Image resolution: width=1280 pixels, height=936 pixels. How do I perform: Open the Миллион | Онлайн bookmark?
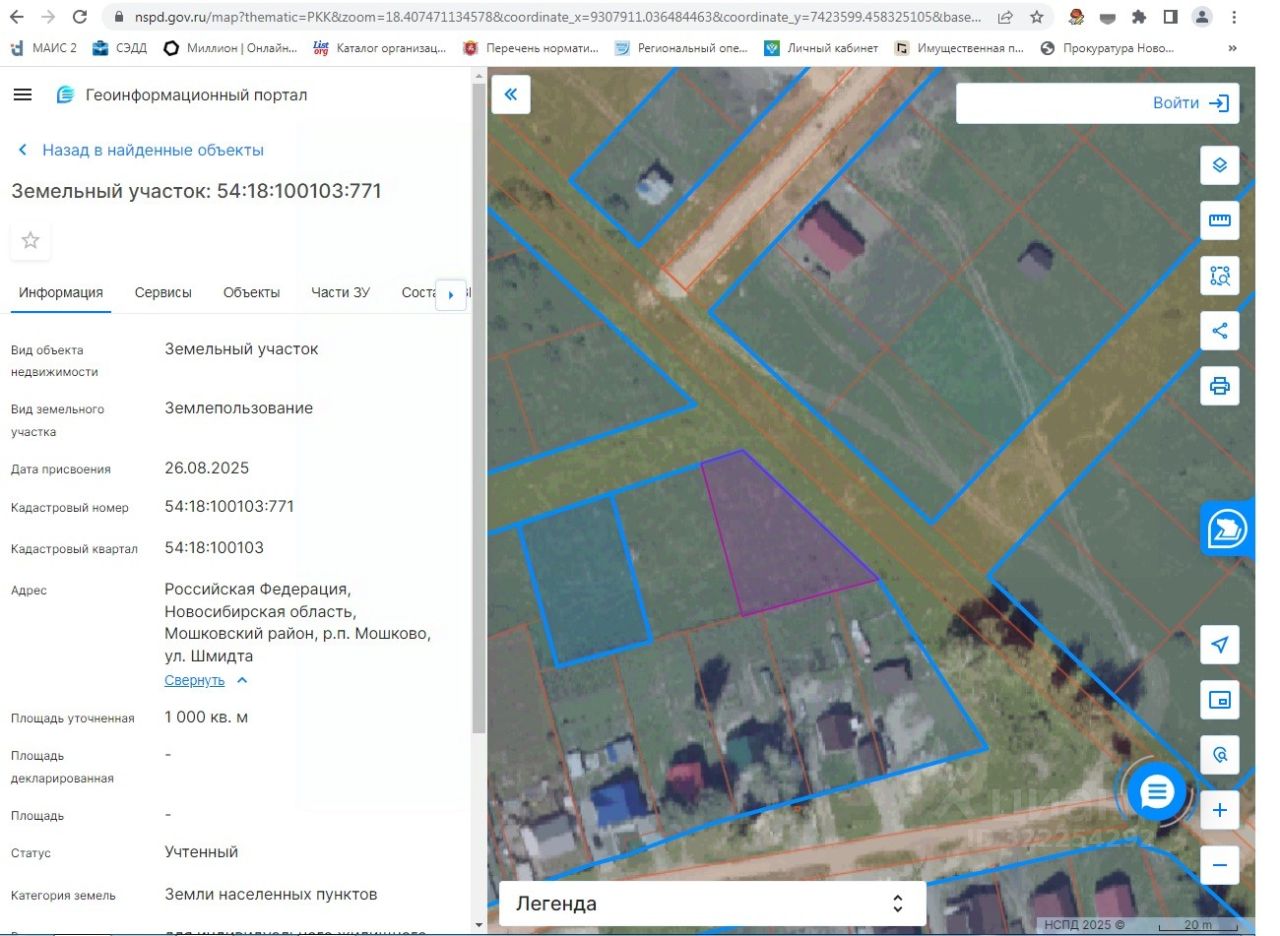(231, 48)
